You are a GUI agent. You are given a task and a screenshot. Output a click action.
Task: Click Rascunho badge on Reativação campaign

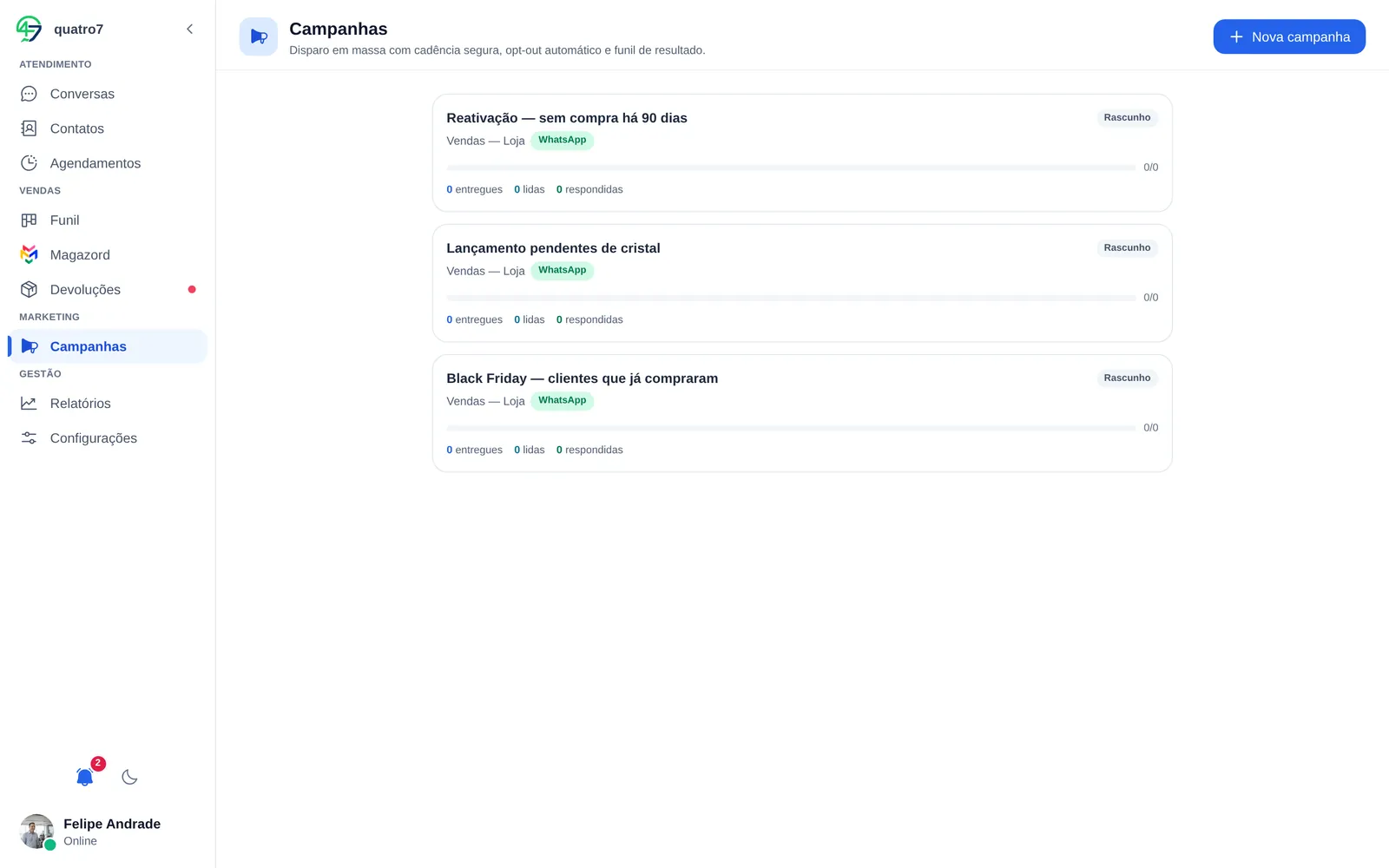click(x=1127, y=118)
